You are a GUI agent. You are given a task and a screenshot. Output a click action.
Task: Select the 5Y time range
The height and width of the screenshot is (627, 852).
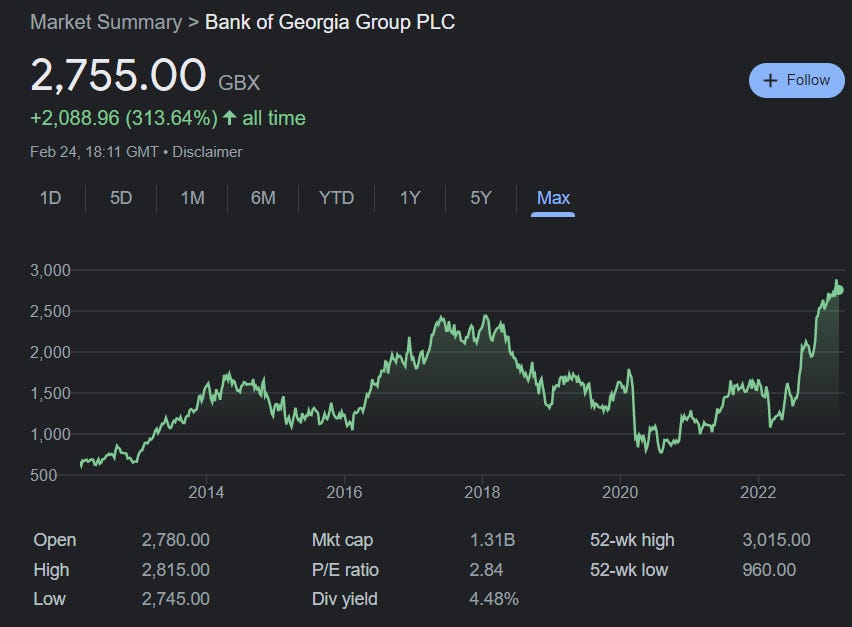click(479, 198)
